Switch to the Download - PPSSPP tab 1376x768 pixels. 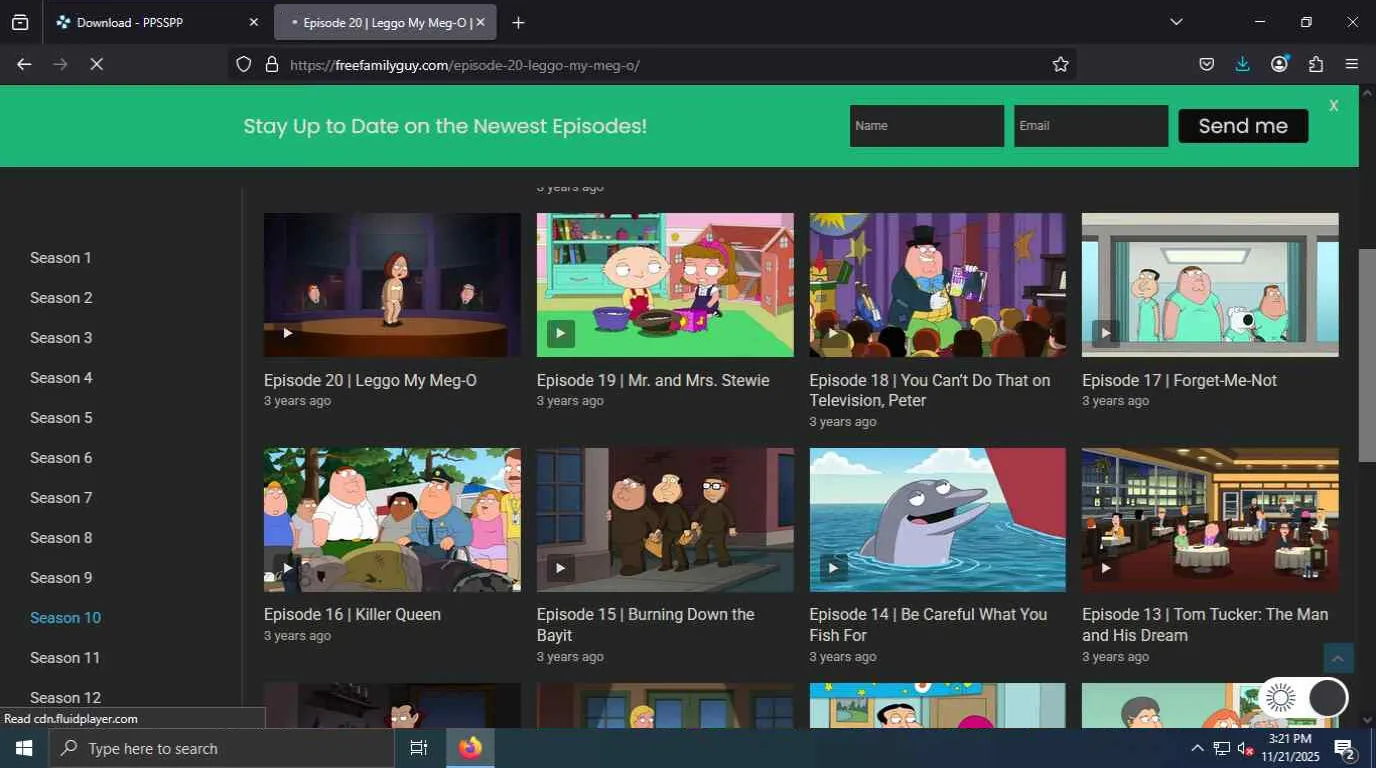click(158, 22)
